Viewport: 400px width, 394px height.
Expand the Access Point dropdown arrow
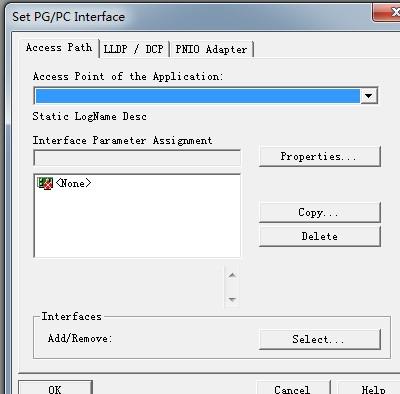[x=368, y=96]
